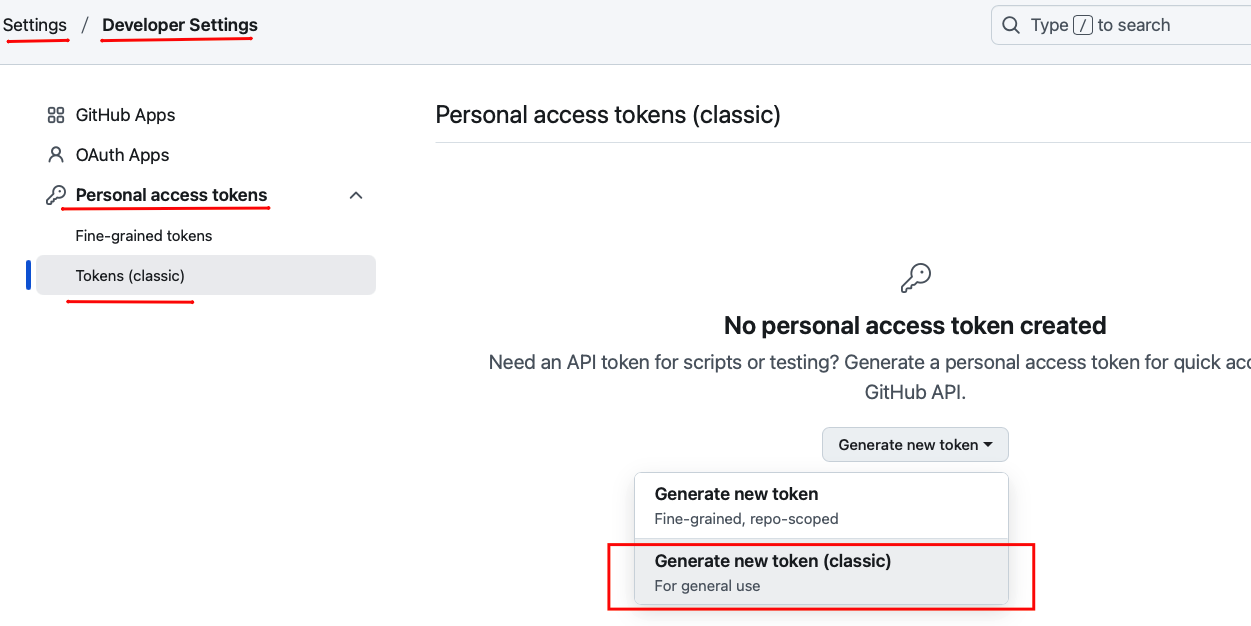The width and height of the screenshot is (1251, 626).
Task: Open Fine-grained tokens in sidebar
Action: coord(144,236)
